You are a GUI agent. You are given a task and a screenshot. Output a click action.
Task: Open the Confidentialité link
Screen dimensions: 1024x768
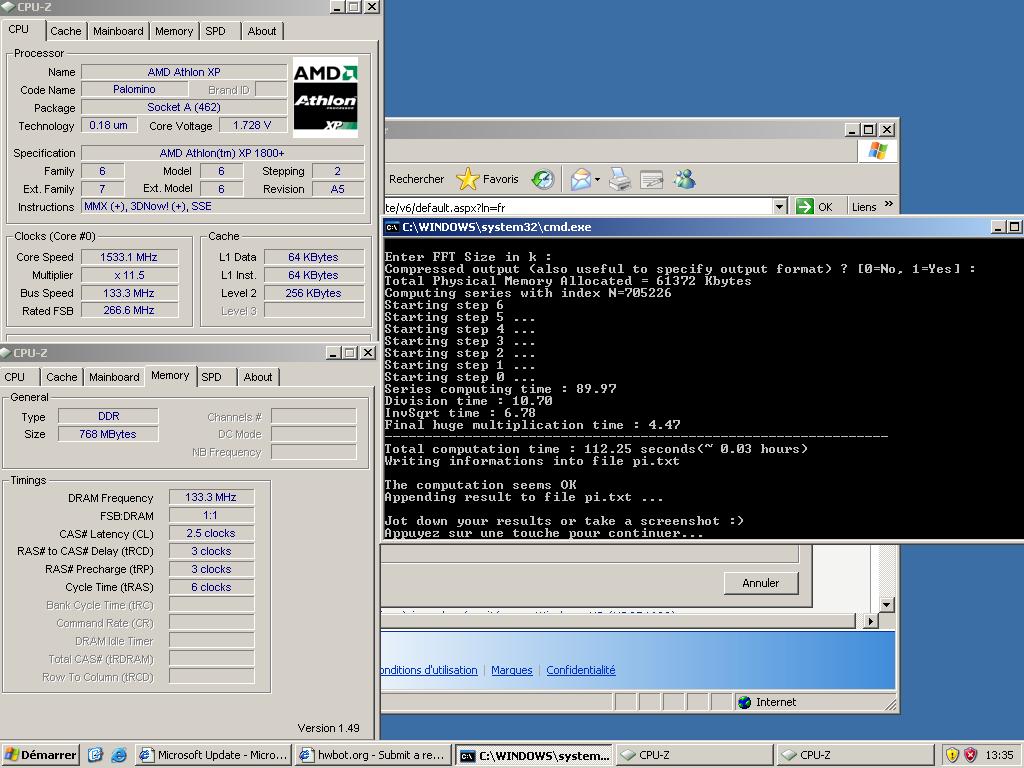(581, 670)
